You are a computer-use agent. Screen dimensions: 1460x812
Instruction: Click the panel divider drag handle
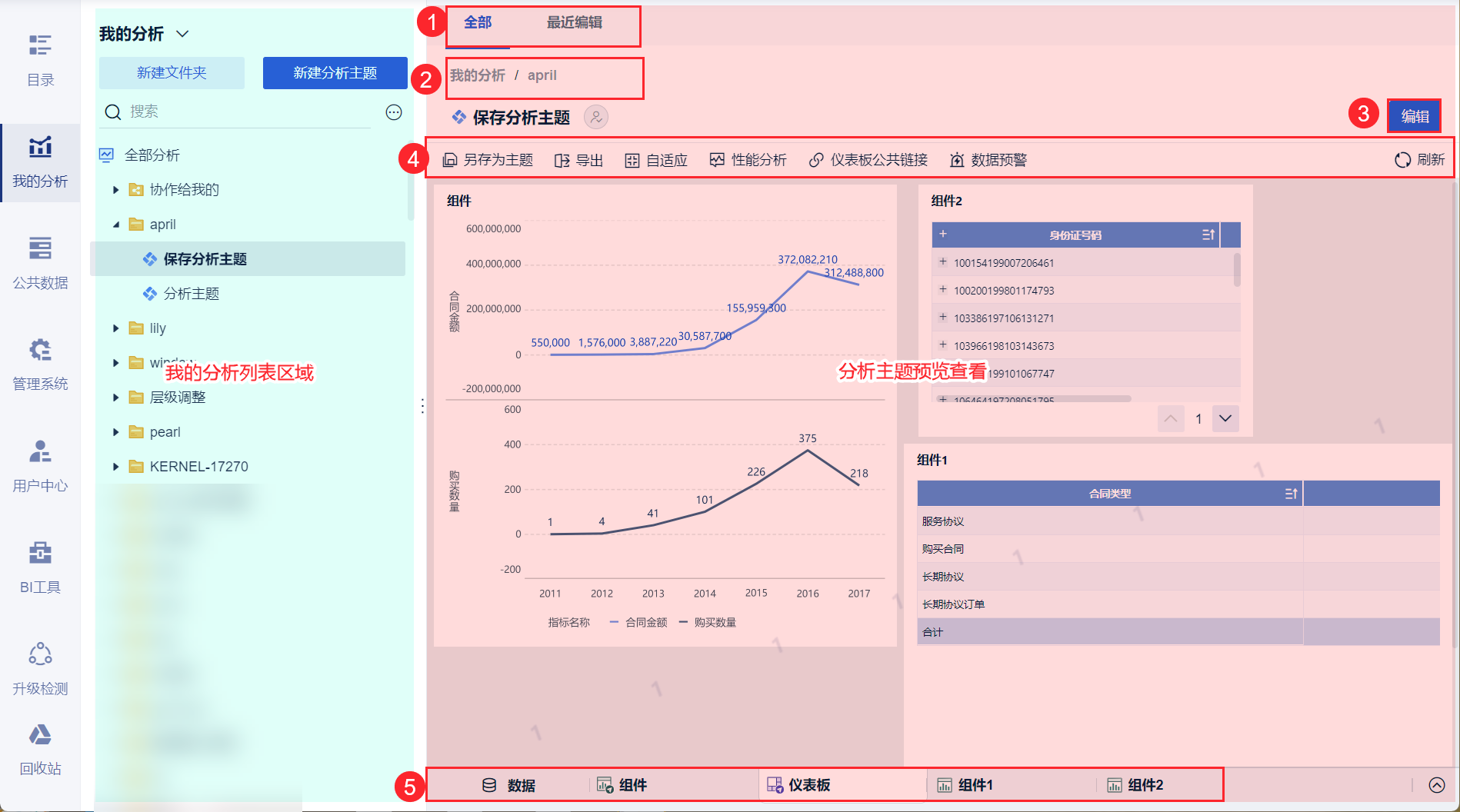[422, 406]
